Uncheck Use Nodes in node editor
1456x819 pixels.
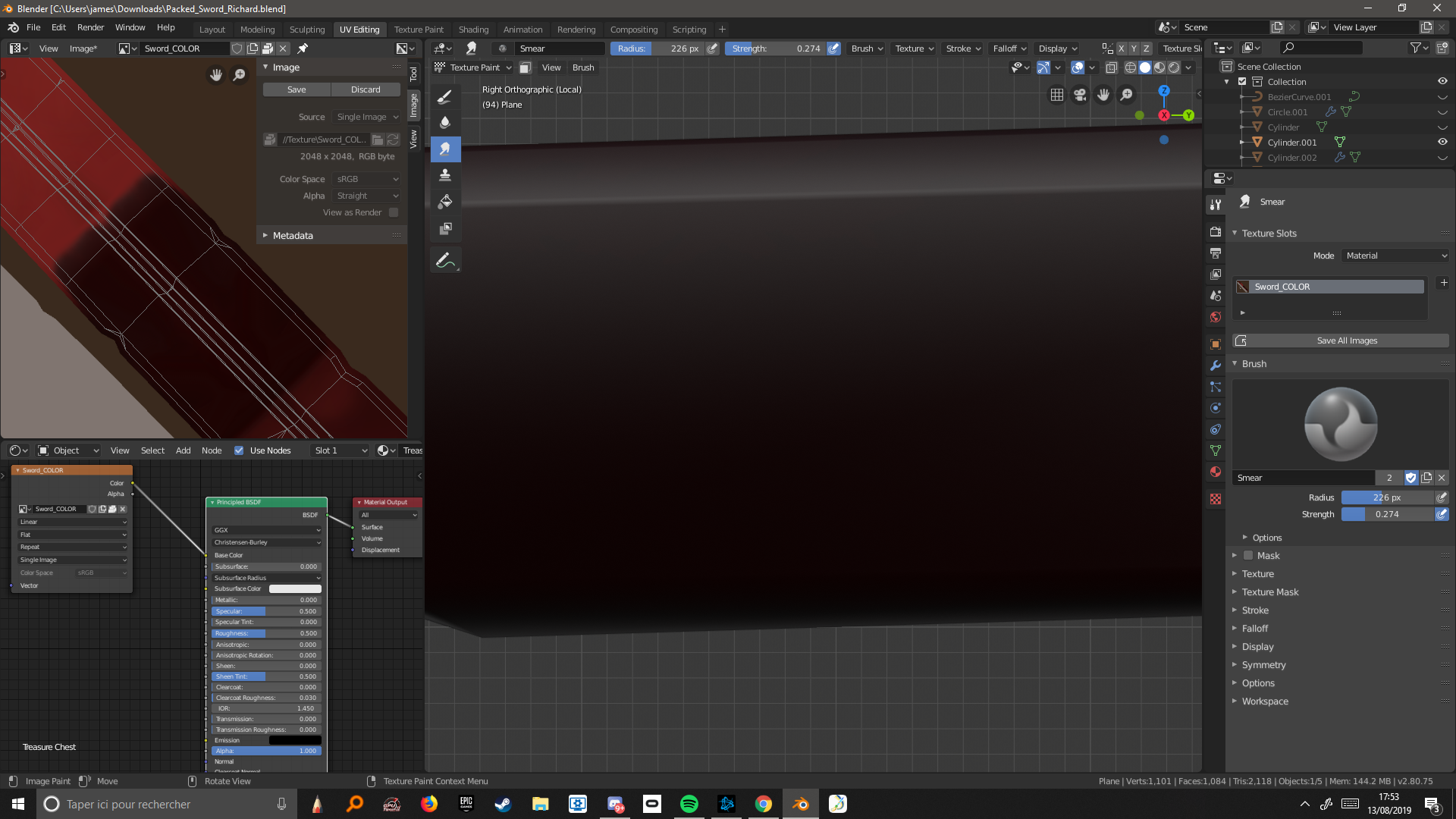pos(239,450)
